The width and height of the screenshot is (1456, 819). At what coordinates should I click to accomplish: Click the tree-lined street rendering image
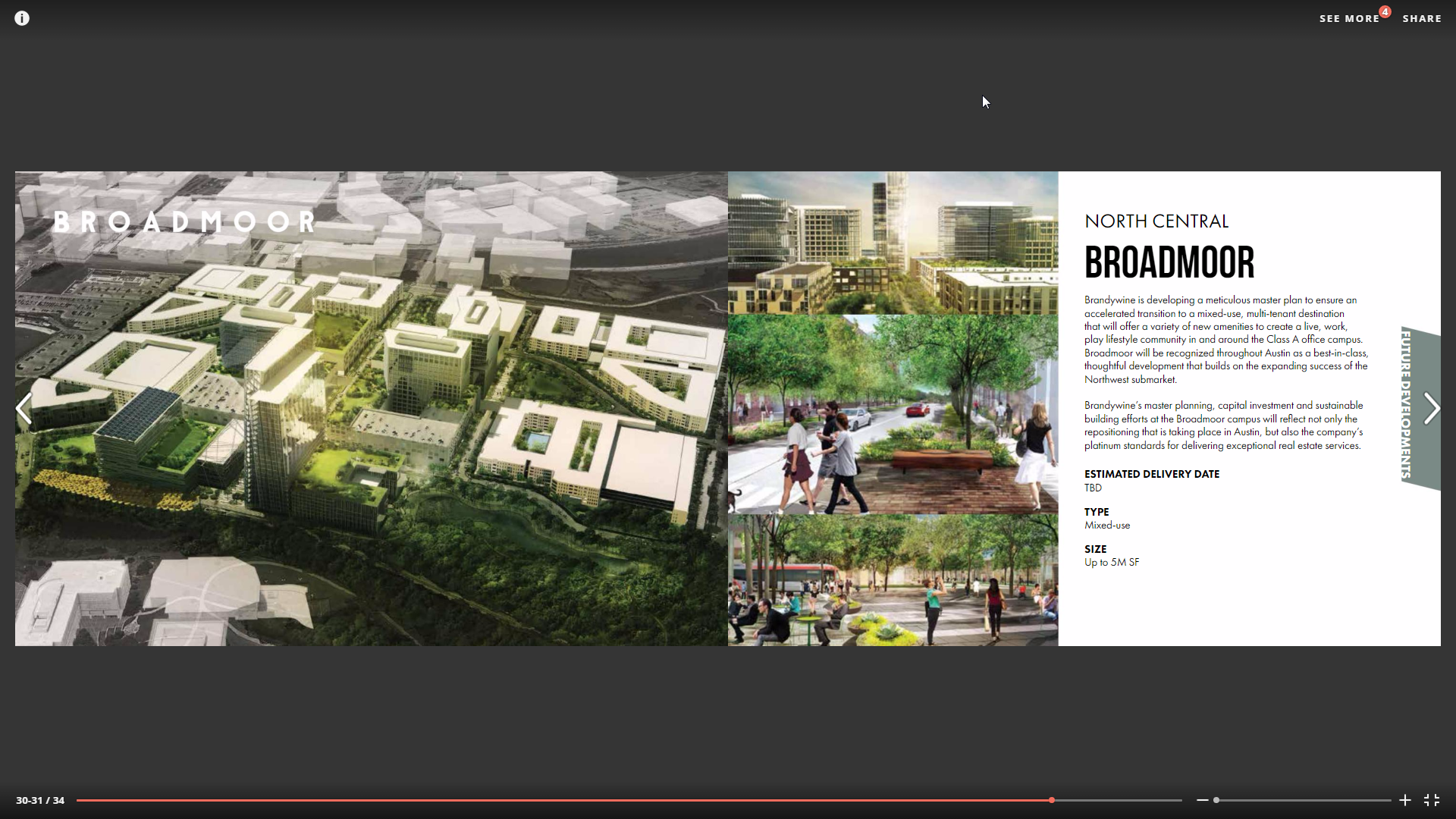click(893, 415)
